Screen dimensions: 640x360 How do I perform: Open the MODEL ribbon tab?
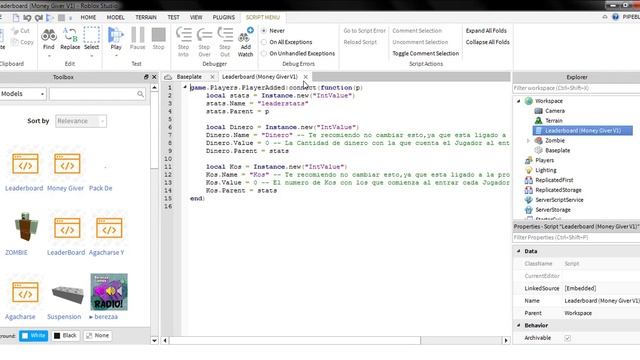pos(116,17)
